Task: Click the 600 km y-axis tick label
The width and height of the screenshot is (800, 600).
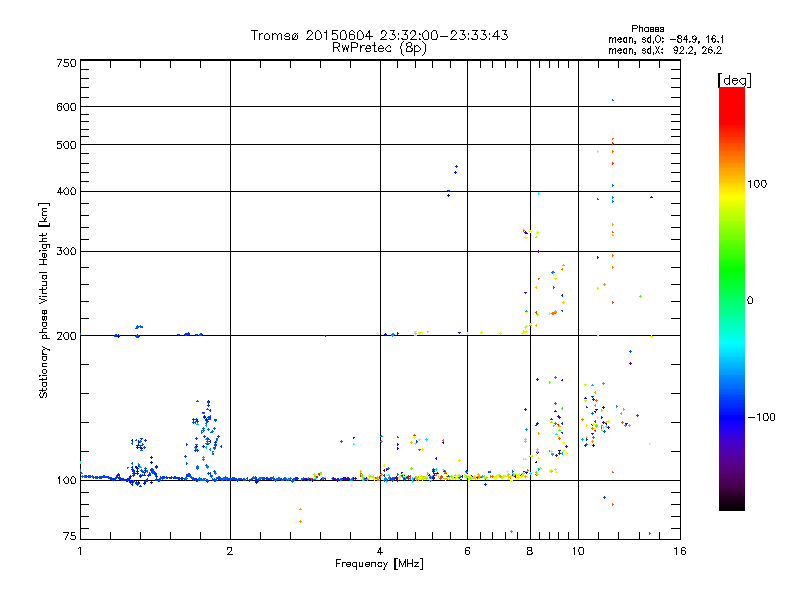Action: pos(67,107)
